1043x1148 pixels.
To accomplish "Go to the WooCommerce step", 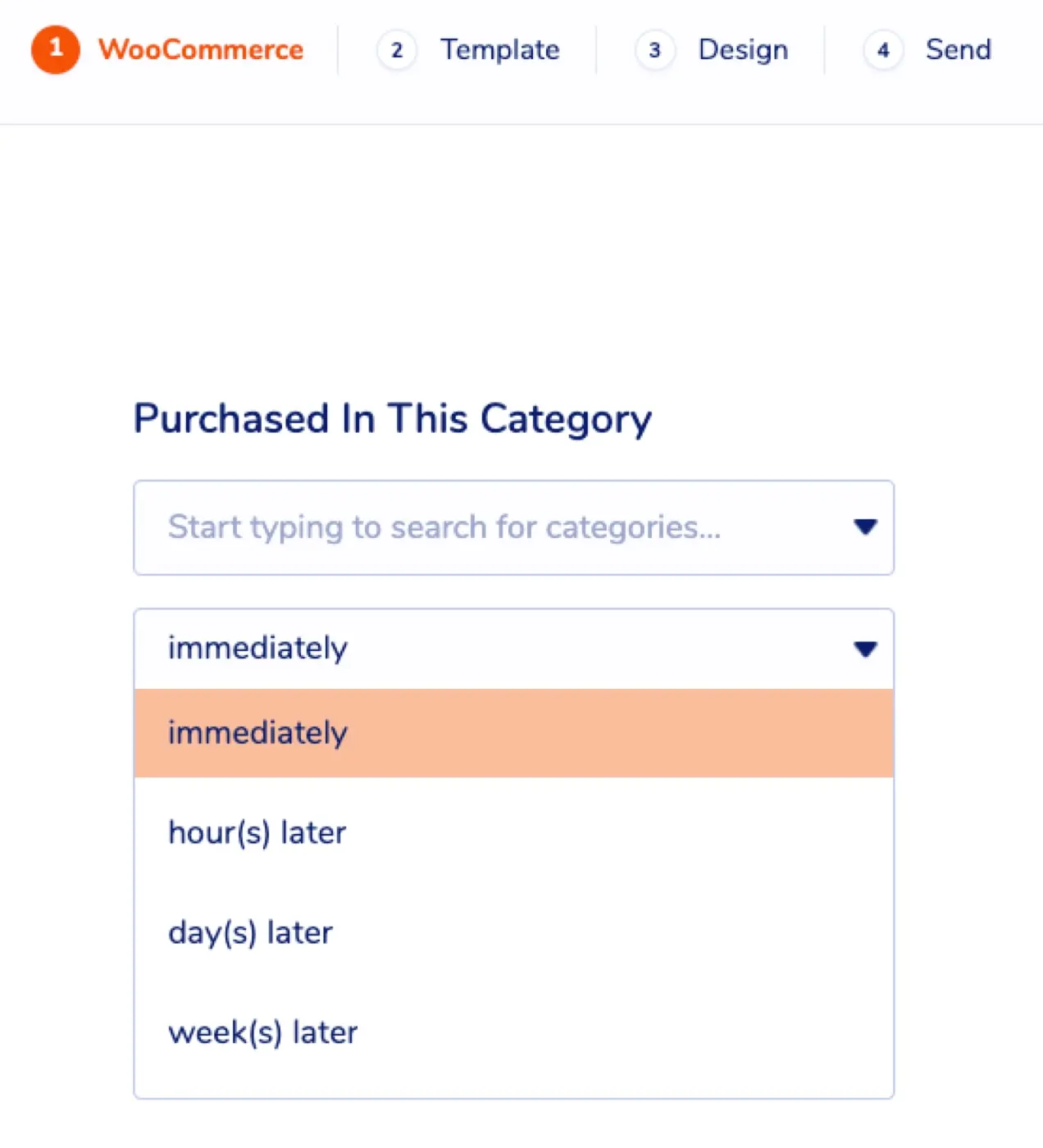I will point(201,49).
